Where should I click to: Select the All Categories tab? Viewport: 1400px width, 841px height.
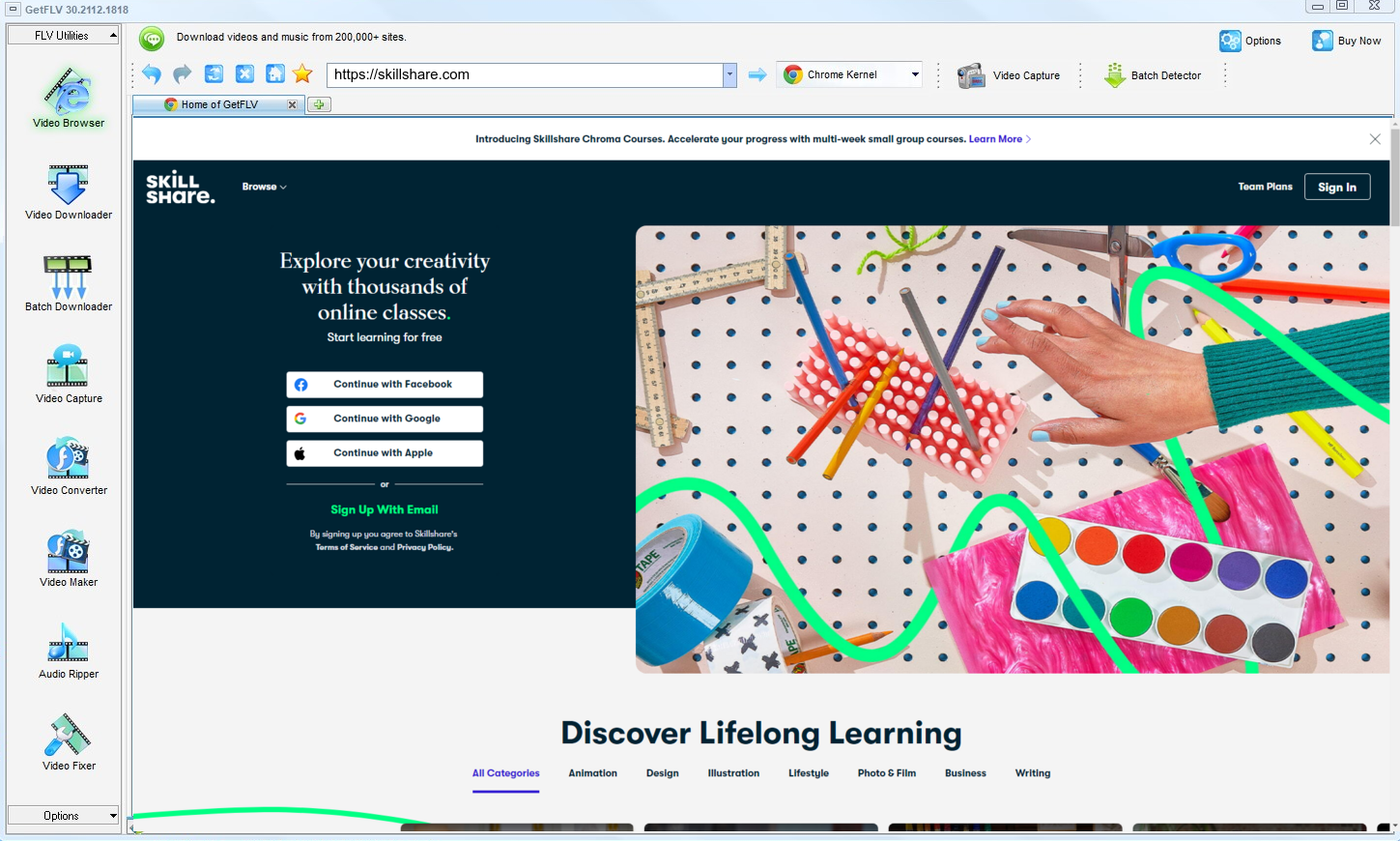pos(506,773)
